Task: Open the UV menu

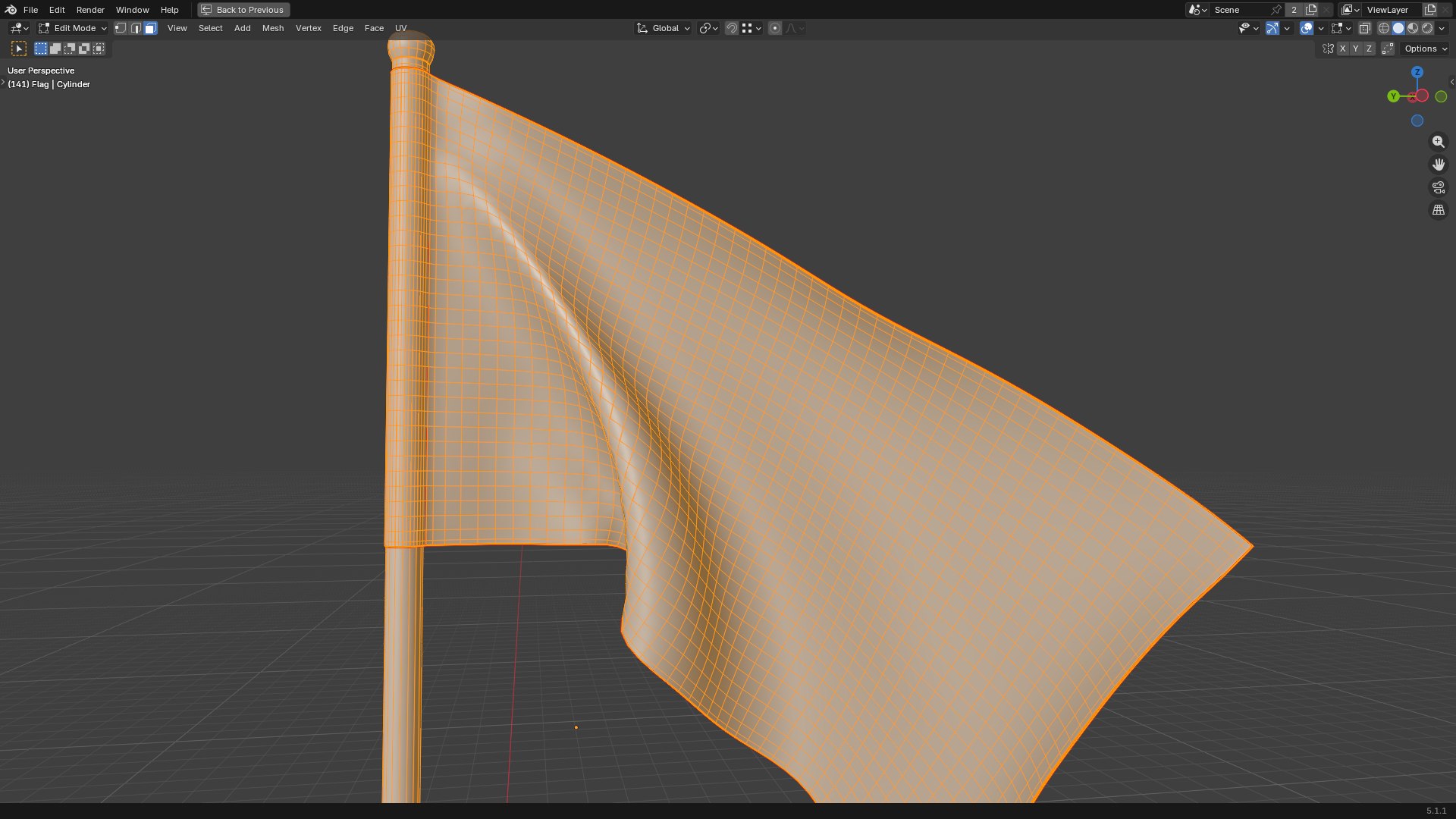Action: (401, 28)
